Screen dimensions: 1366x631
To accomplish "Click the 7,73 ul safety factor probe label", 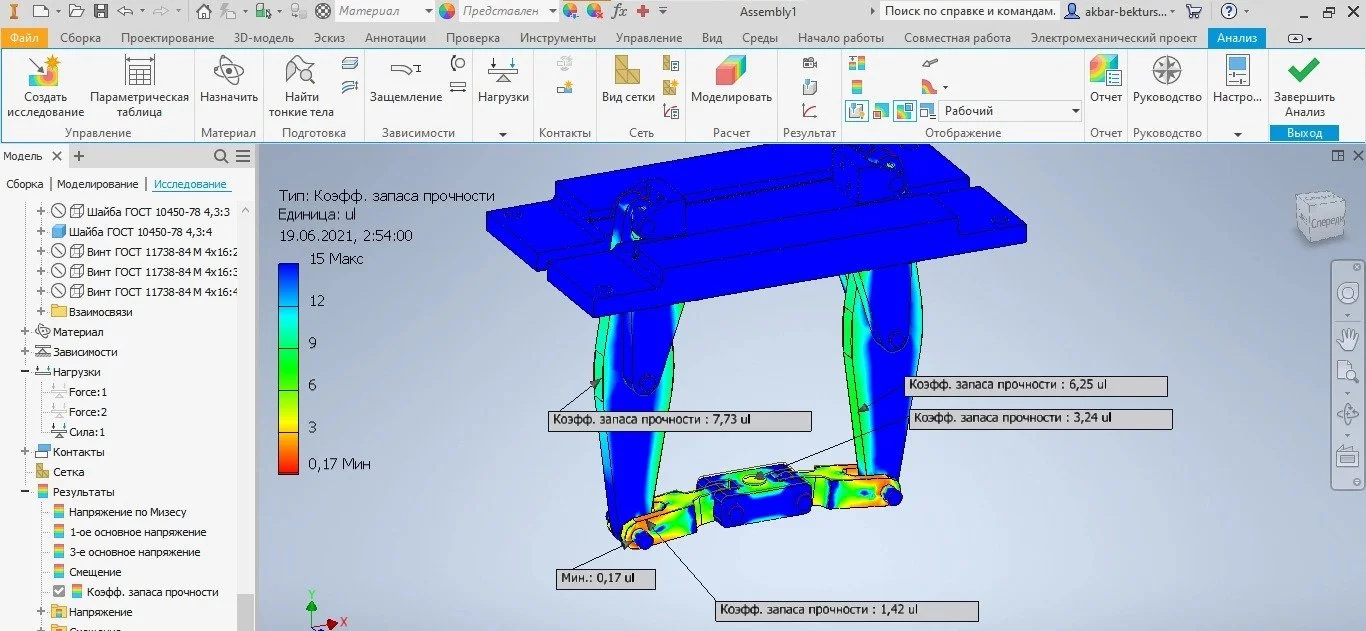I will coord(680,420).
